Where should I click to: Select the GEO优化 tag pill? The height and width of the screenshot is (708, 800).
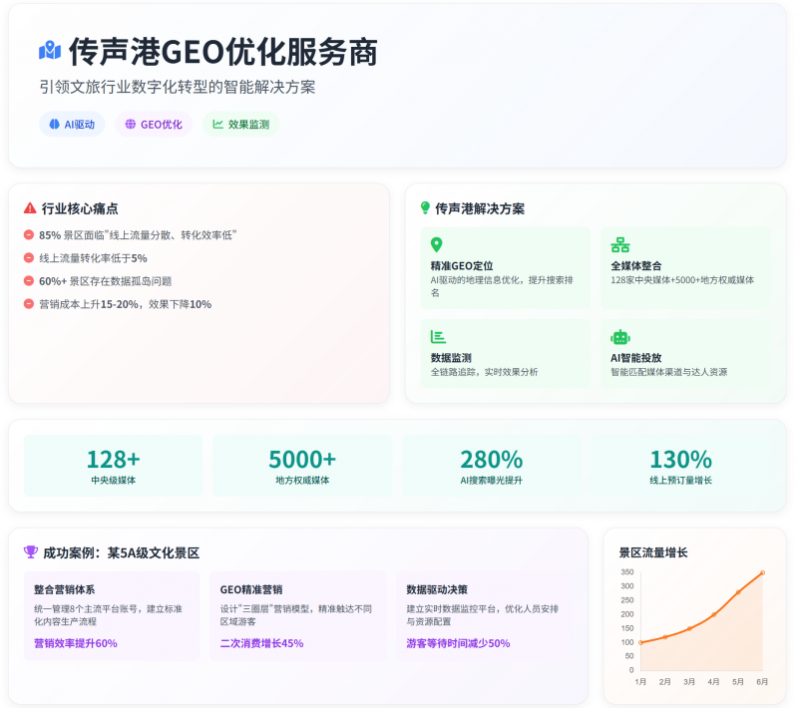[x=153, y=125]
